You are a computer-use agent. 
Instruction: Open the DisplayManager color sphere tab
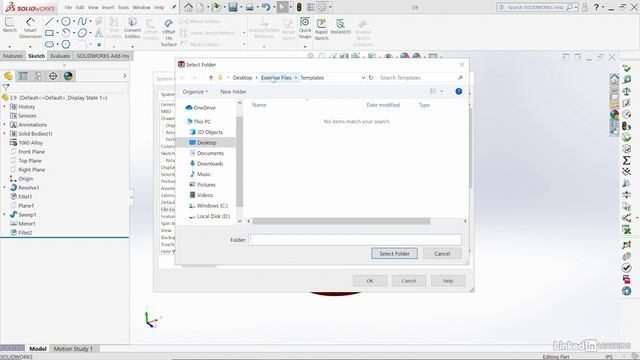[x=68, y=76]
